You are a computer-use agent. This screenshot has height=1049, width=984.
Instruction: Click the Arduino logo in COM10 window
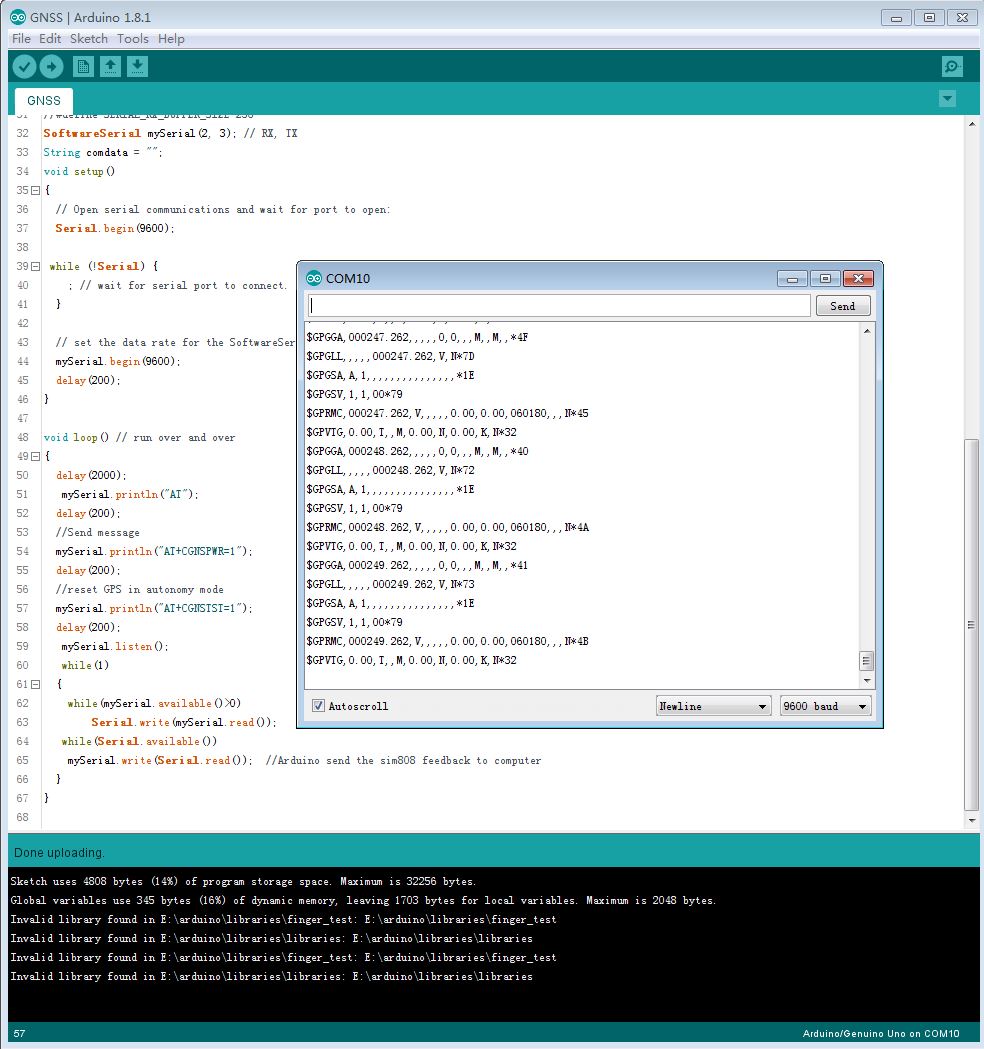pyautogui.click(x=313, y=278)
